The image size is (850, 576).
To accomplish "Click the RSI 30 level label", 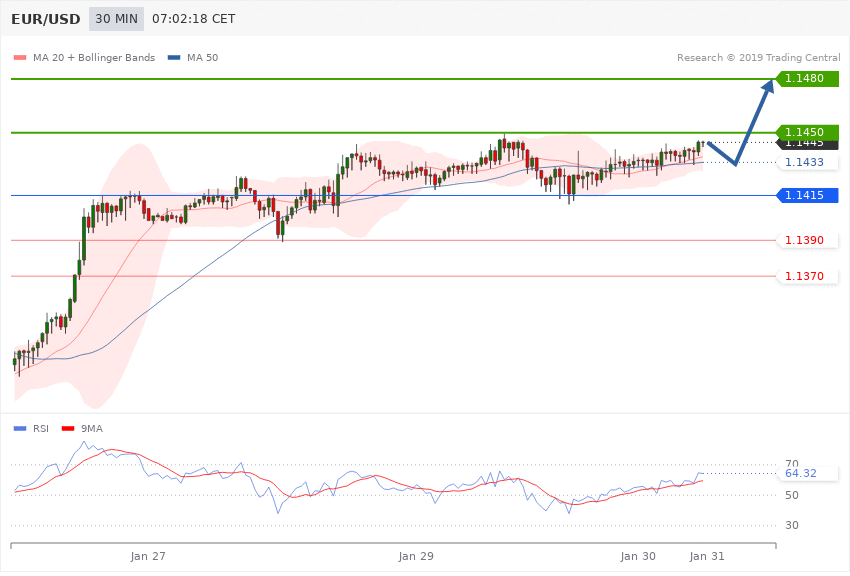I will [791, 525].
